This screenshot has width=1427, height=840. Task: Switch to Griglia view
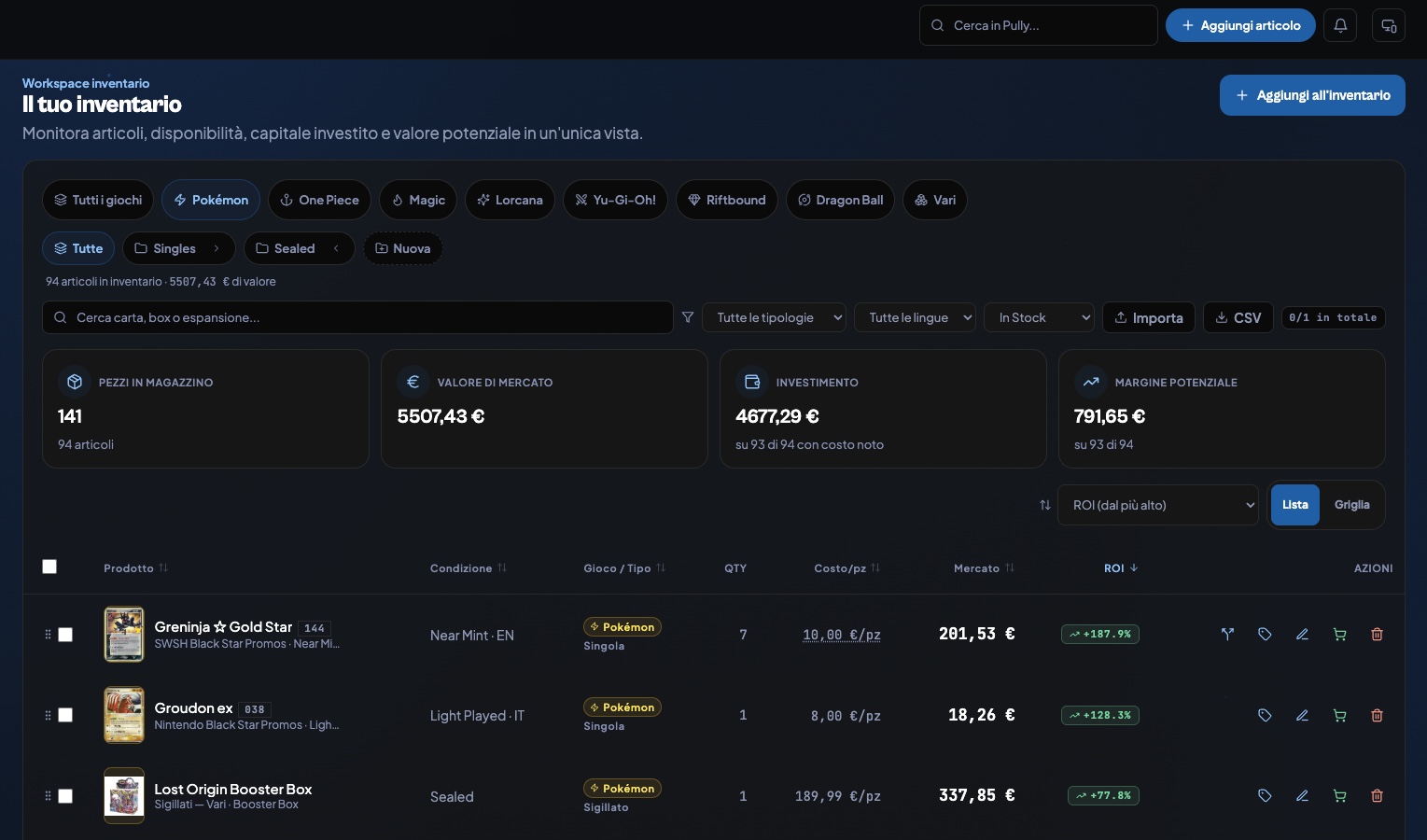1351,505
